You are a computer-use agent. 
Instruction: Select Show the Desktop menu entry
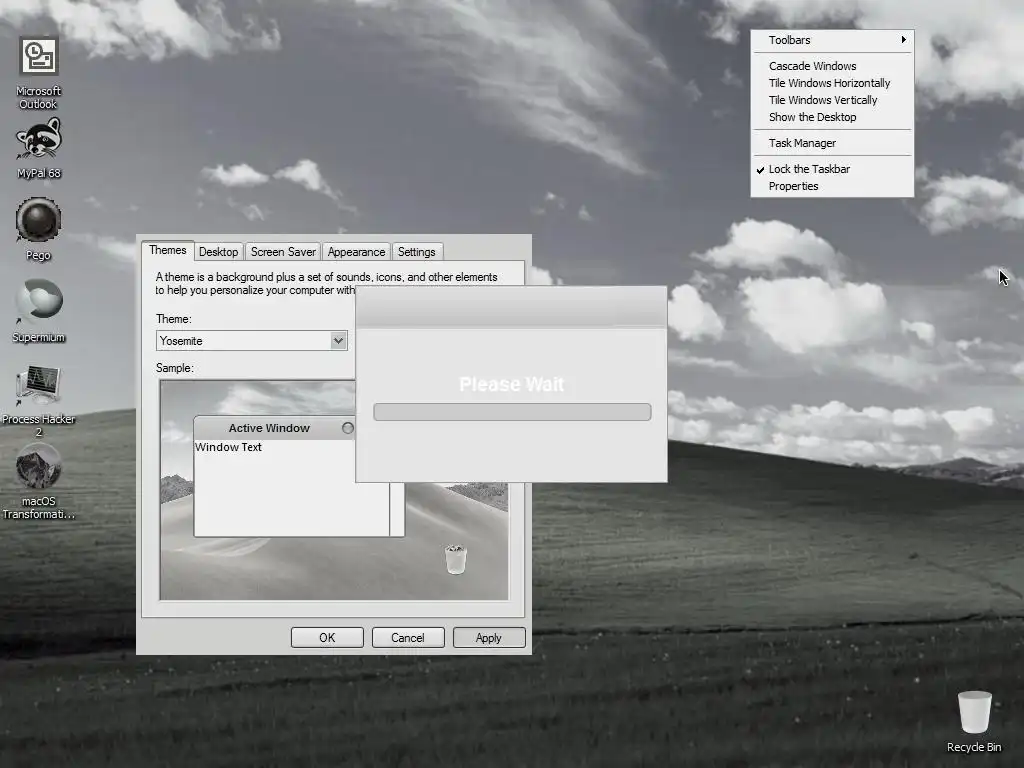coord(831,117)
